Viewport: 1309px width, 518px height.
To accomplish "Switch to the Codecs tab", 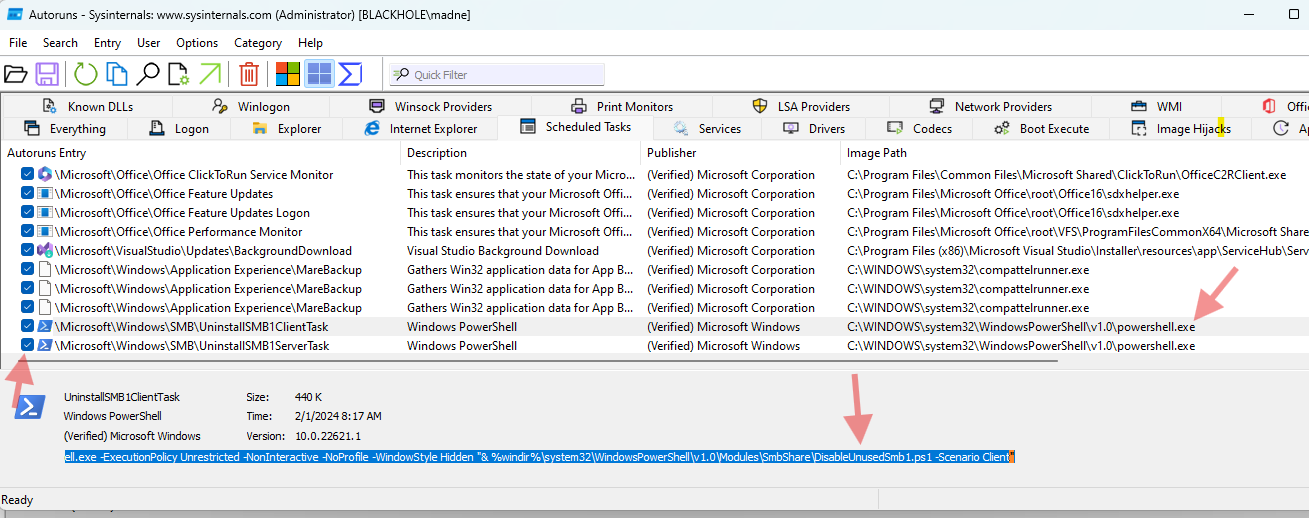I will click(920, 128).
